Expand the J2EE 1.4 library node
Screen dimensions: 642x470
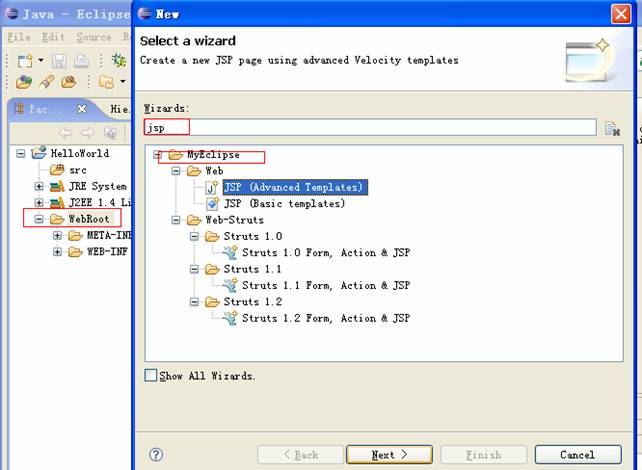39,203
